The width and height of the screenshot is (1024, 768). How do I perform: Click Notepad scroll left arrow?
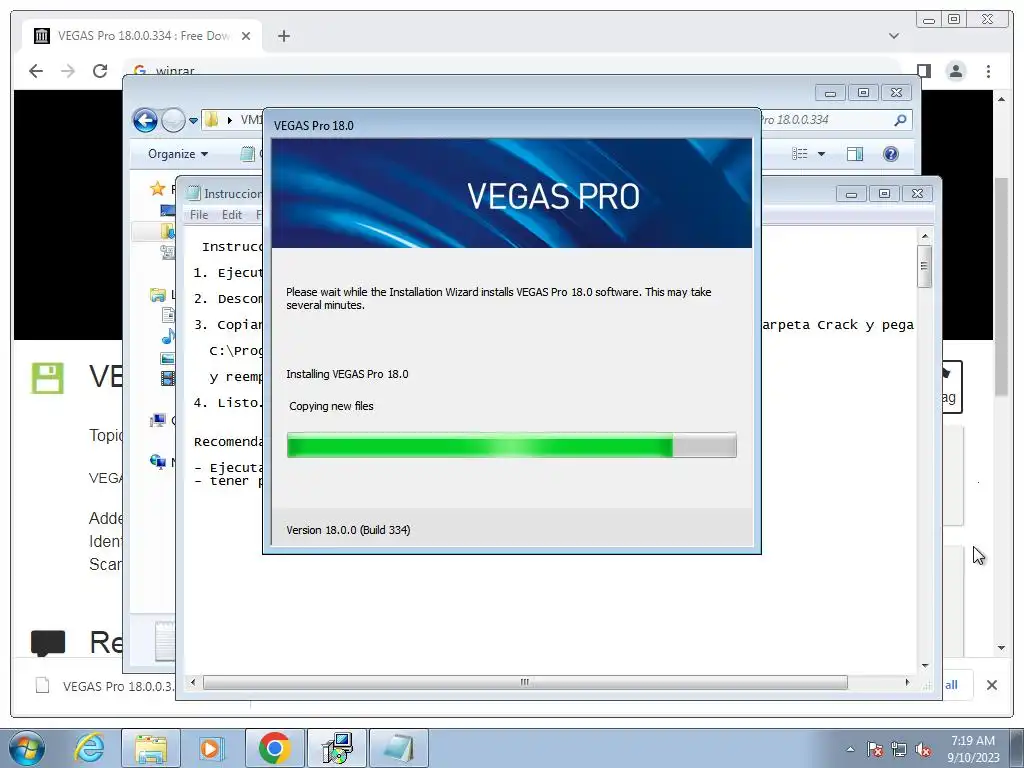coord(193,682)
